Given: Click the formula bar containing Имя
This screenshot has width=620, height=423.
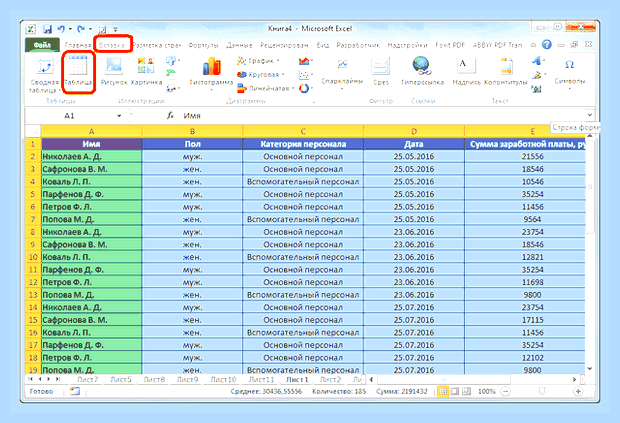Looking at the screenshot, I should pyautogui.click(x=382, y=115).
